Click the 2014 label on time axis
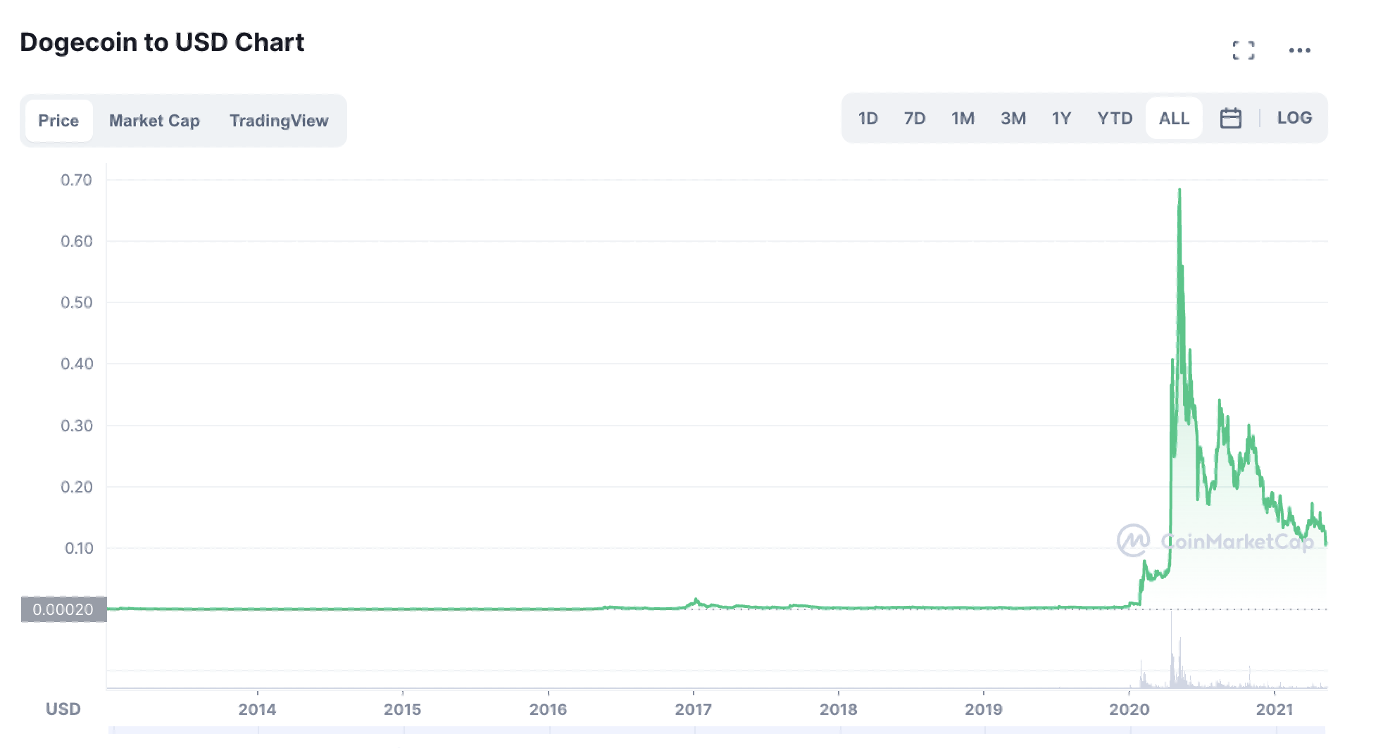Screen dimensions: 1388x748 pos(258,709)
